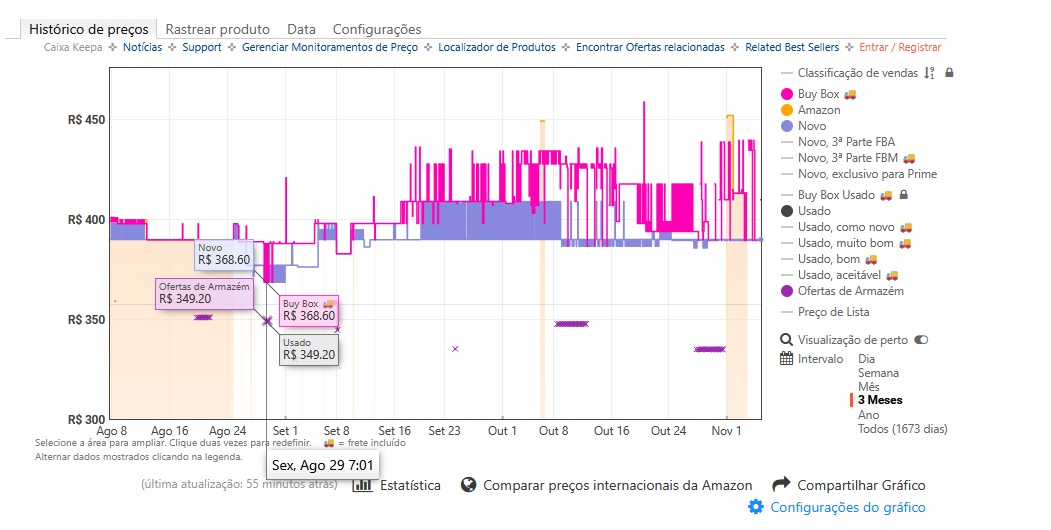This screenshot has height=530, width=1051.
Task: Click the sort icon beside Classificação de vendas
Action: [929, 73]
